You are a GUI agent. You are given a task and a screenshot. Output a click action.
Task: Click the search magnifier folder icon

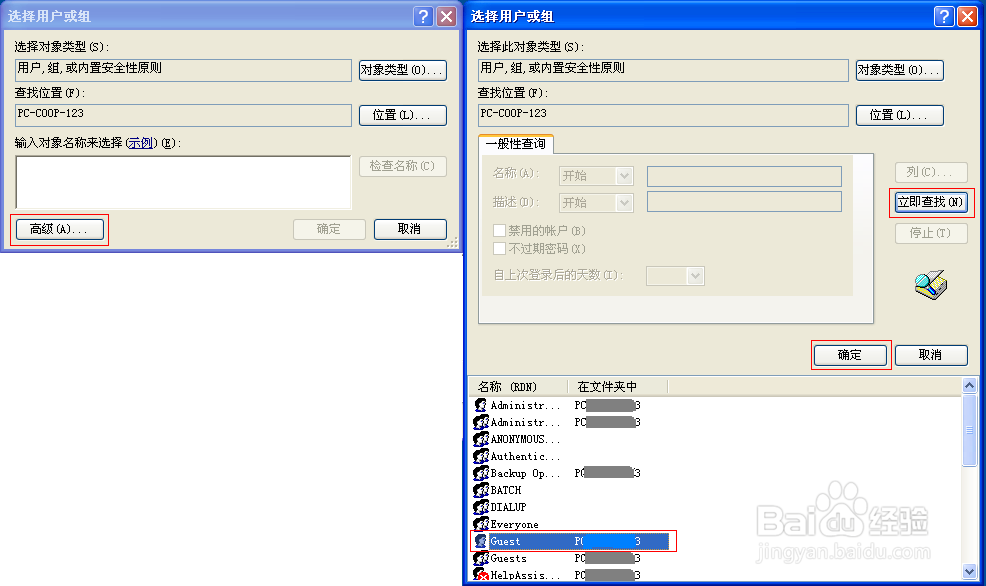pos(931,285)
